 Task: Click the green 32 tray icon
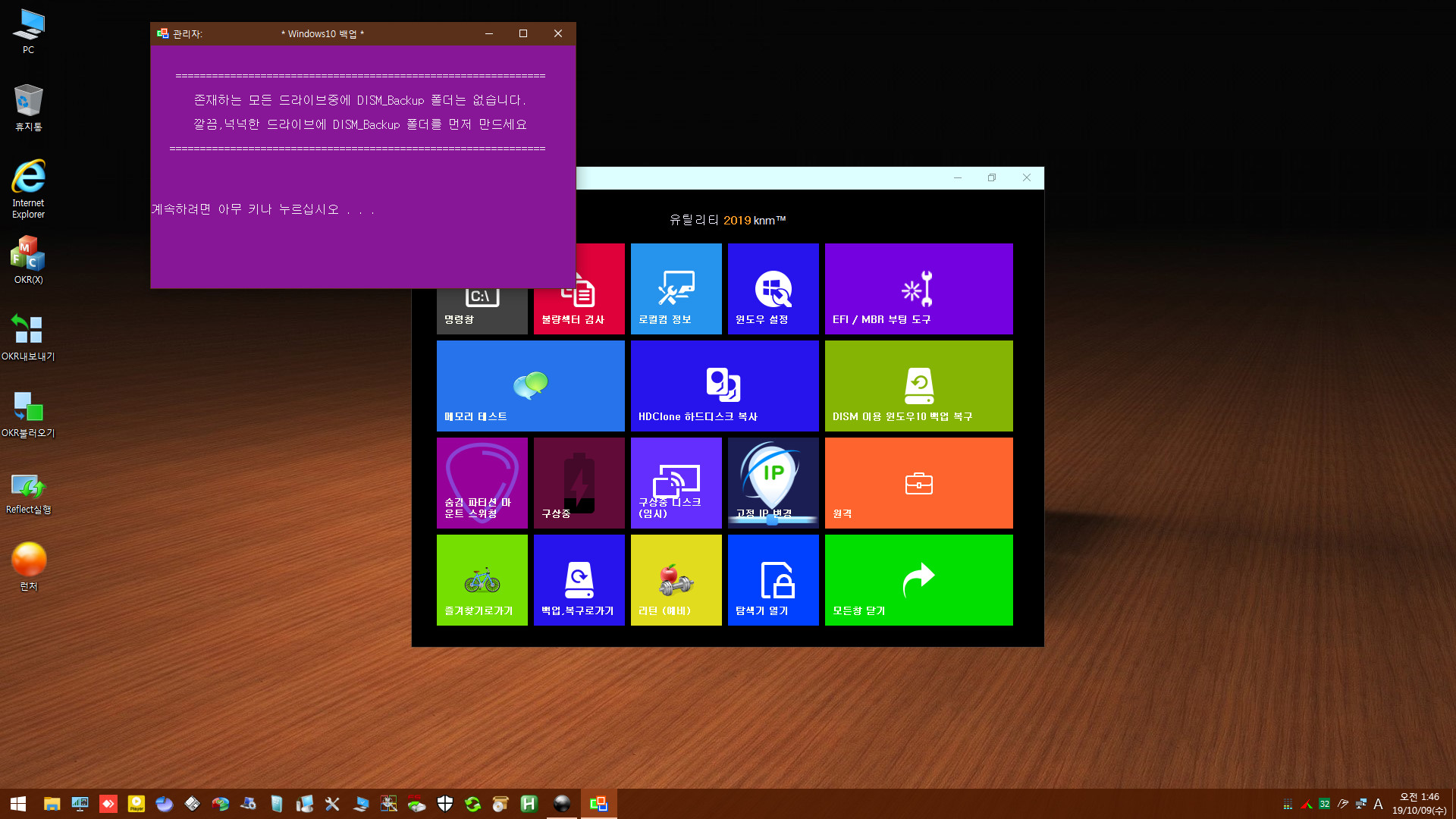click(x=1325, y=804)
